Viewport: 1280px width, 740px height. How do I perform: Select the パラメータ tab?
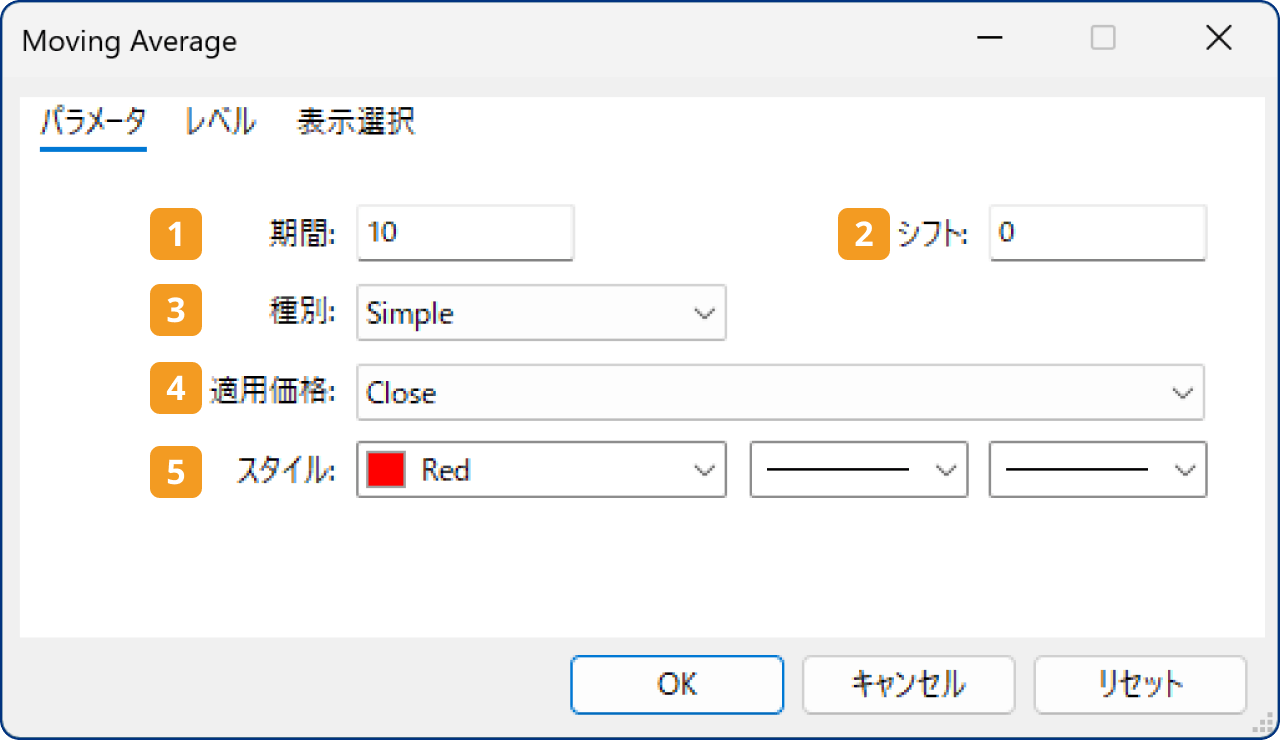tap(92, 121)
